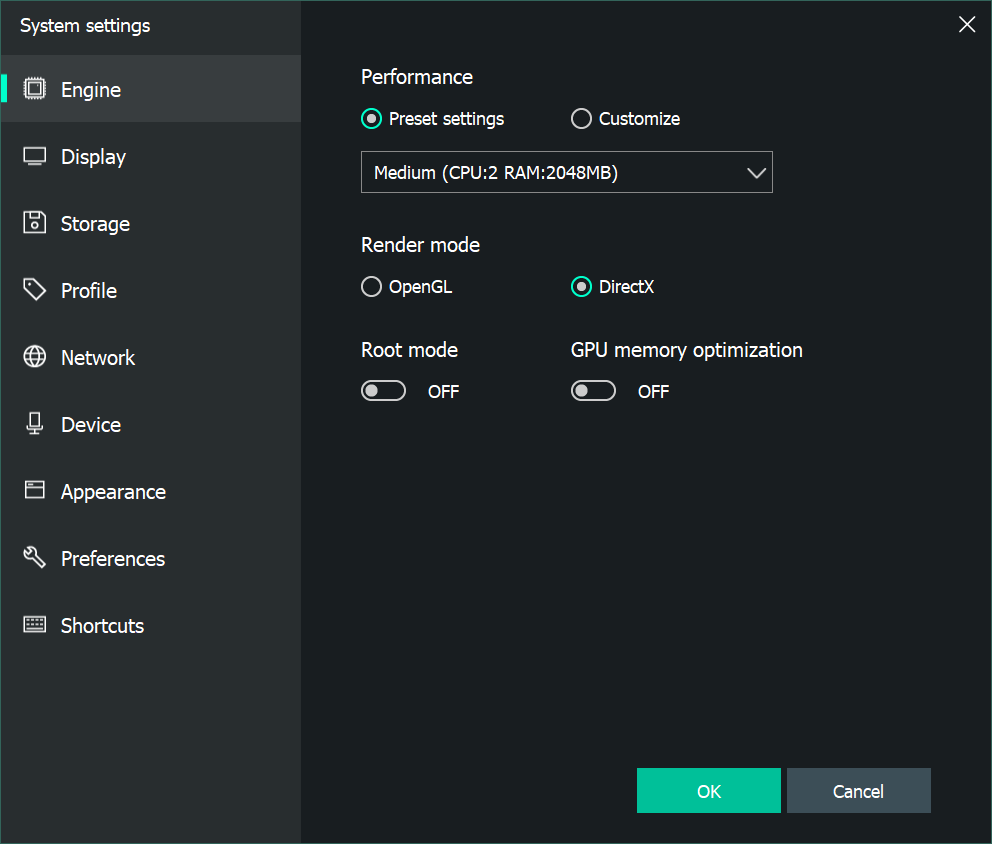Image resolution: width=992 pixels, height=844 pixels.
Task: Open Profile settings label
Action: coord(89,291)
